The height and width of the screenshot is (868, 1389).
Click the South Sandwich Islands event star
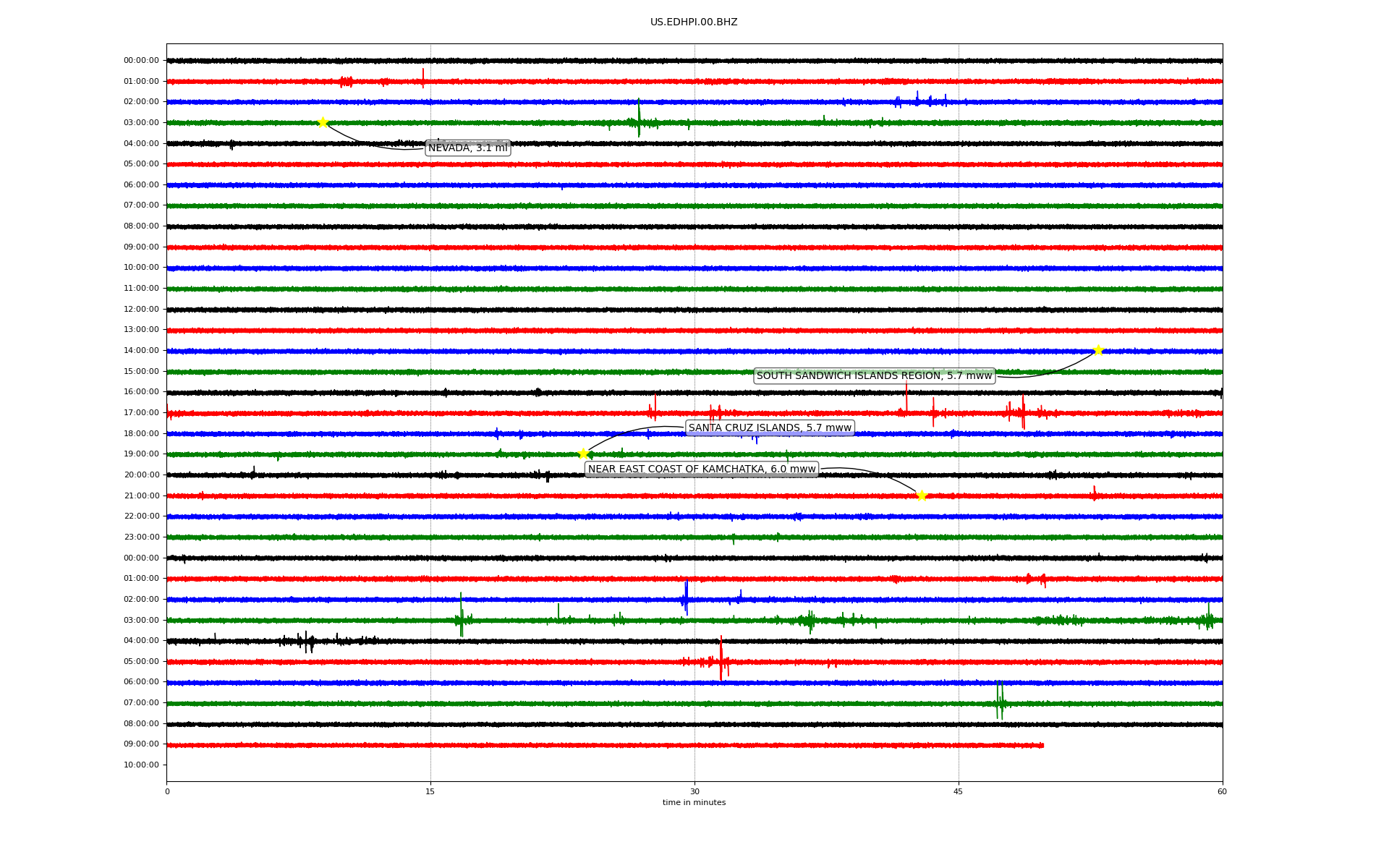click(1098, 350)
